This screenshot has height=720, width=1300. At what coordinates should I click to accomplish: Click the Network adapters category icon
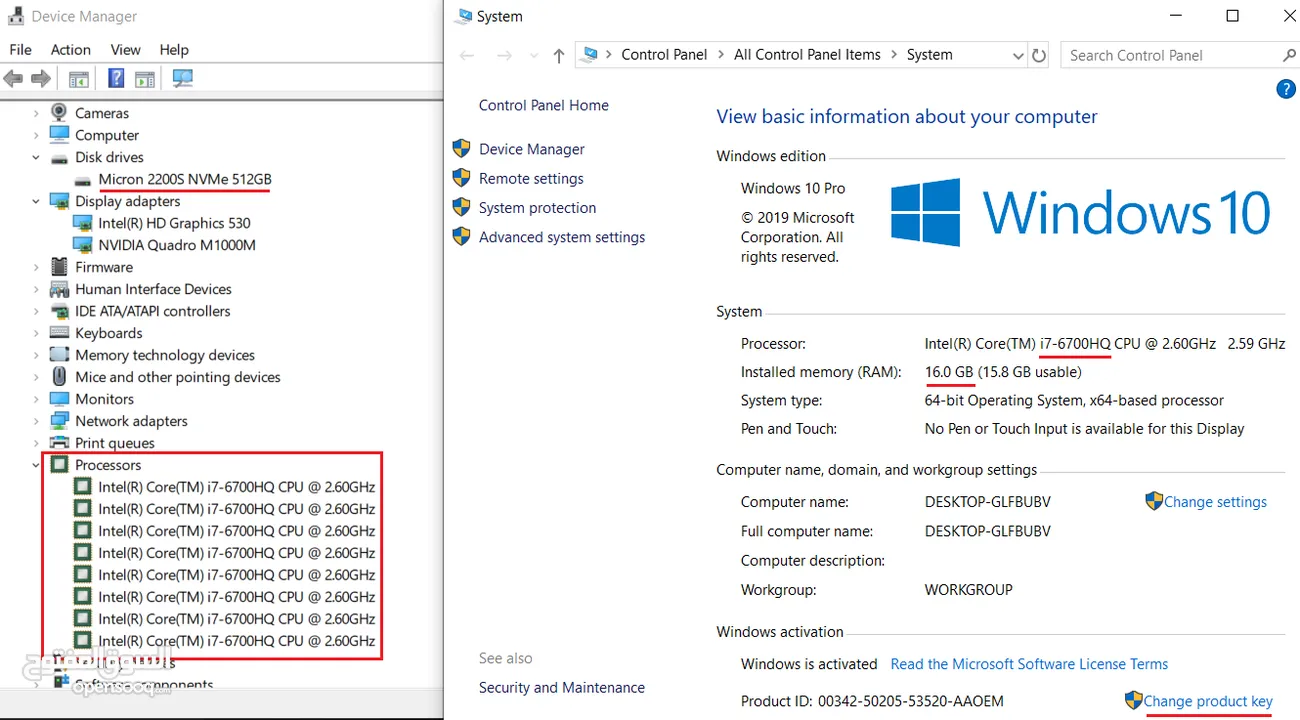[59, 421]
